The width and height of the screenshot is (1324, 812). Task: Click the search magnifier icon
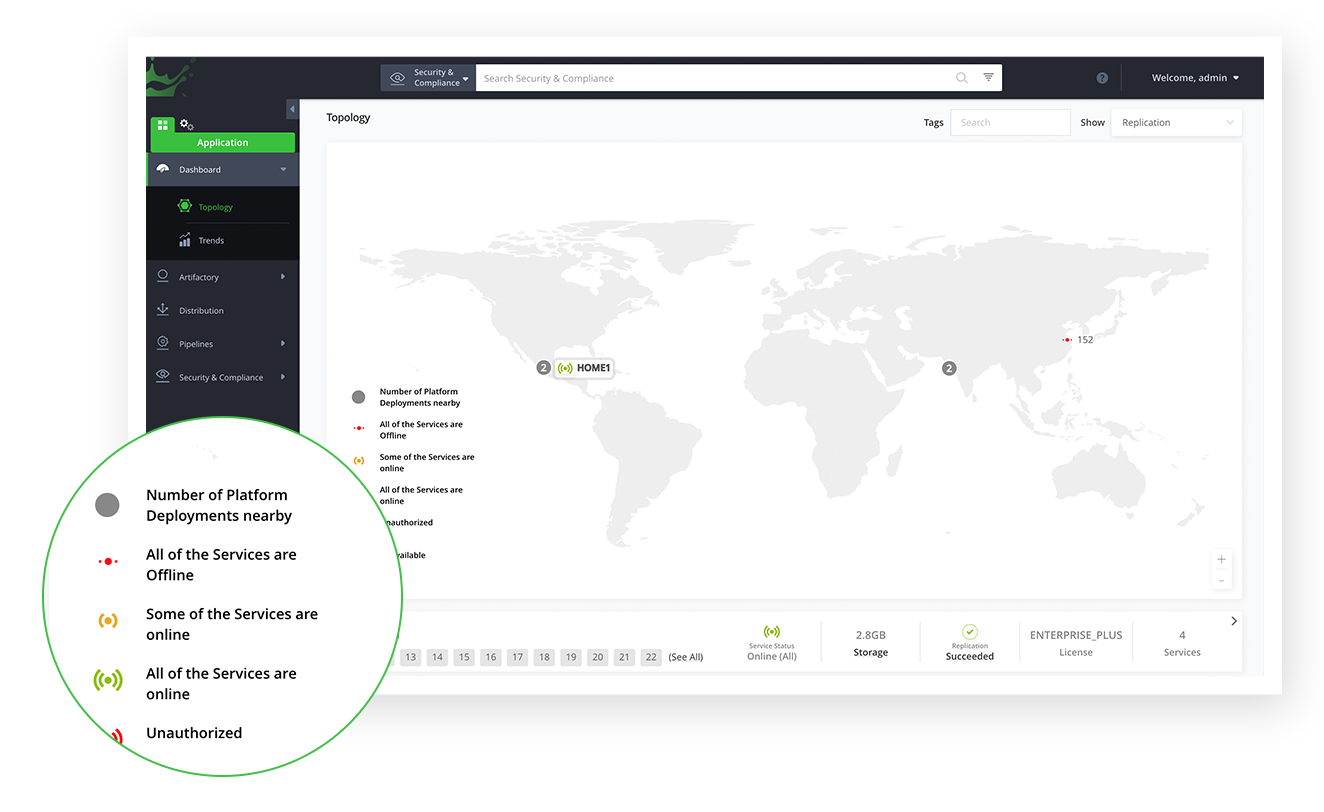961,78
